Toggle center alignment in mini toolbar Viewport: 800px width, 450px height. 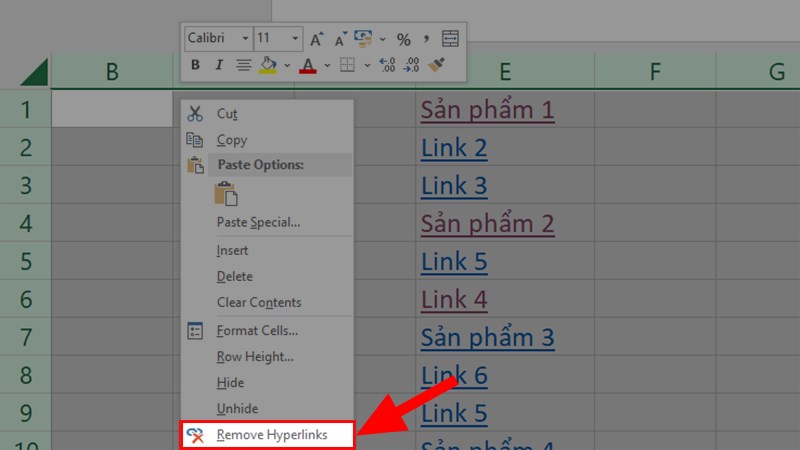pos(243,66)
